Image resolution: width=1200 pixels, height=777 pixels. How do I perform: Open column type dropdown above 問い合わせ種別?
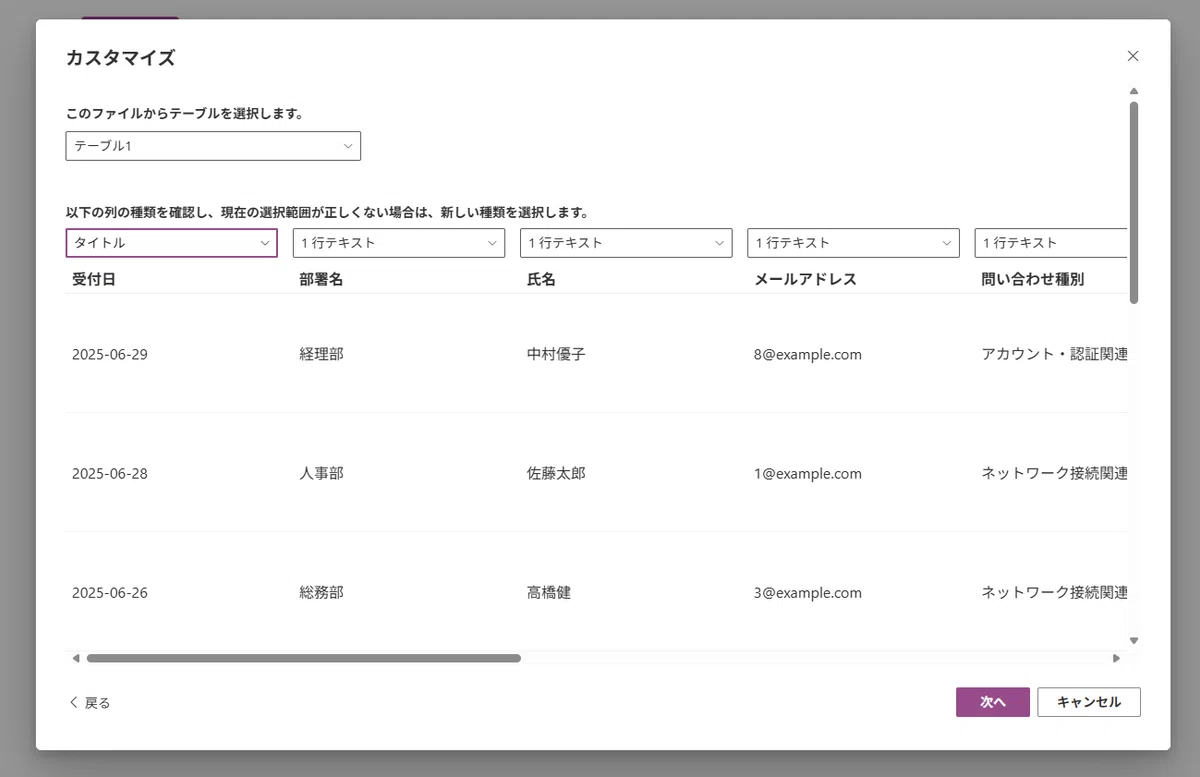(x=1051, y=243)
